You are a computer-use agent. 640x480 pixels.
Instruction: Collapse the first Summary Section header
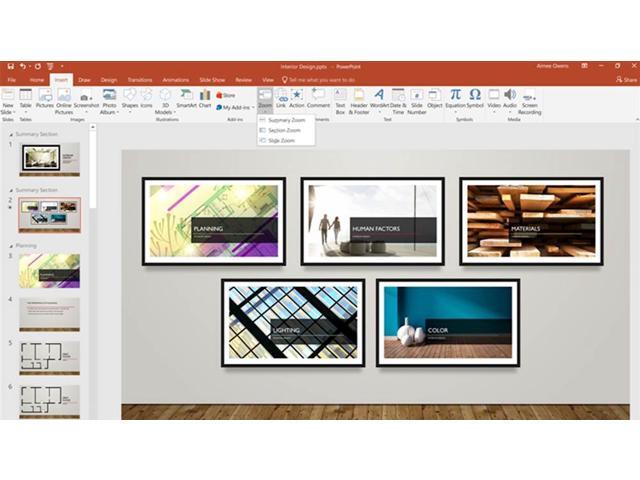[11, 134]
